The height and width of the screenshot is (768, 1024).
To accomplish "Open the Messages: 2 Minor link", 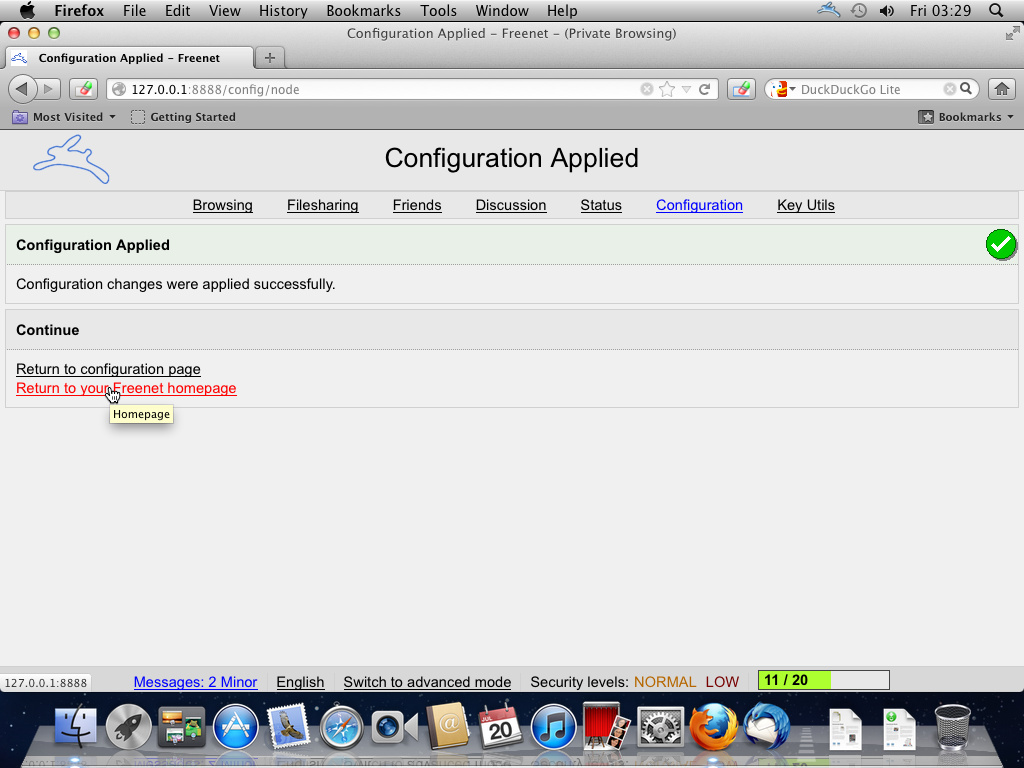I will (x=195, y=682).
